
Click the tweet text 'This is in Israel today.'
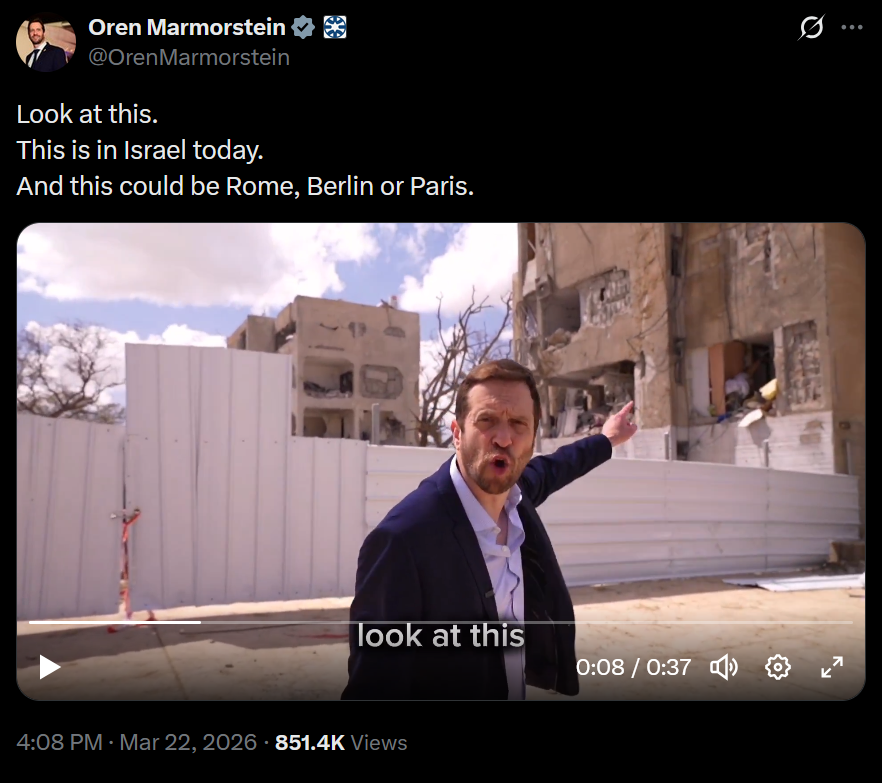tap(140, 150)
